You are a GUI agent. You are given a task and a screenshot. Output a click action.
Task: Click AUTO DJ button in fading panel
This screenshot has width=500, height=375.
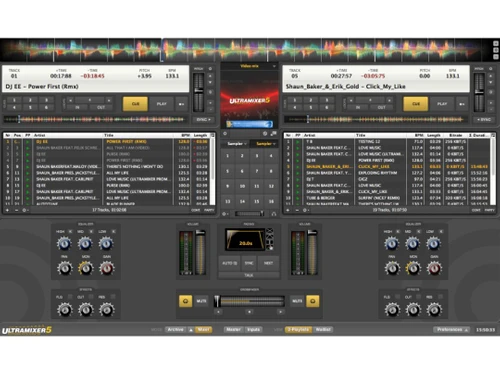229,263
